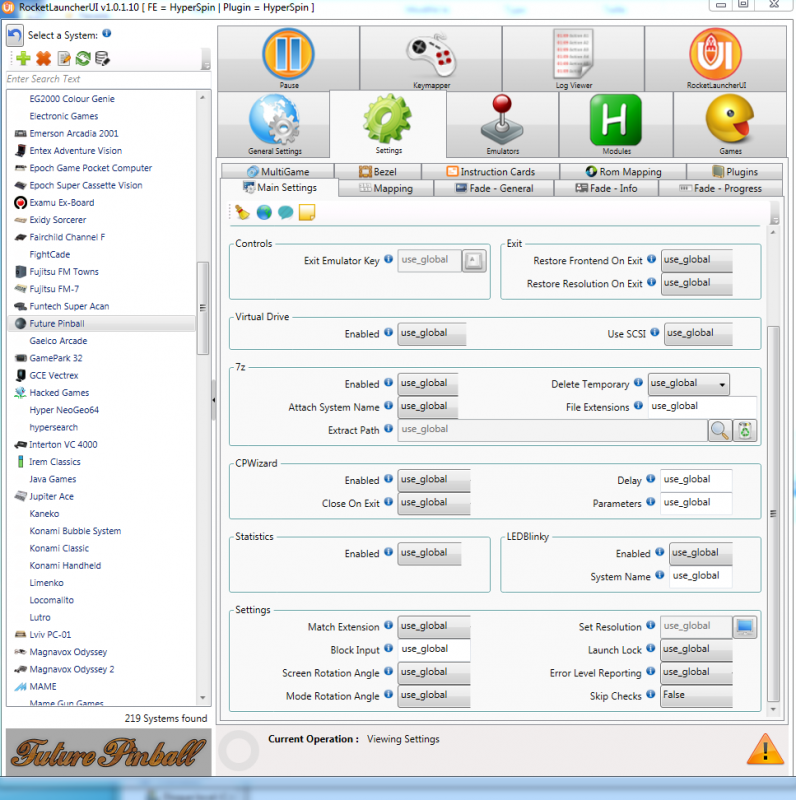Open Attach System Name dropdown
This screenshot has height=800, width=796.
pos(428,407)
